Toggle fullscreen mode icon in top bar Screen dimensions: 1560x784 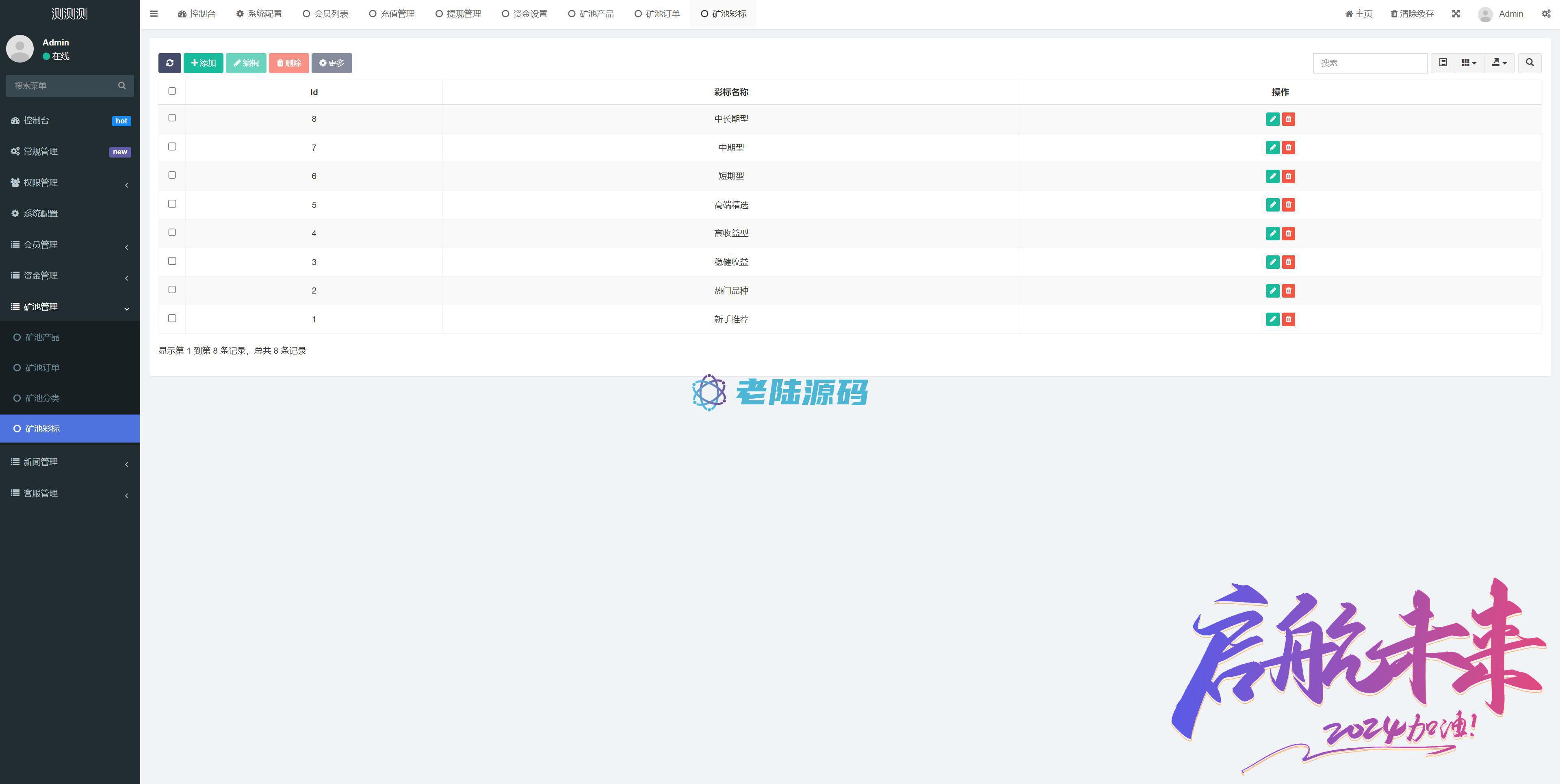1456,13
